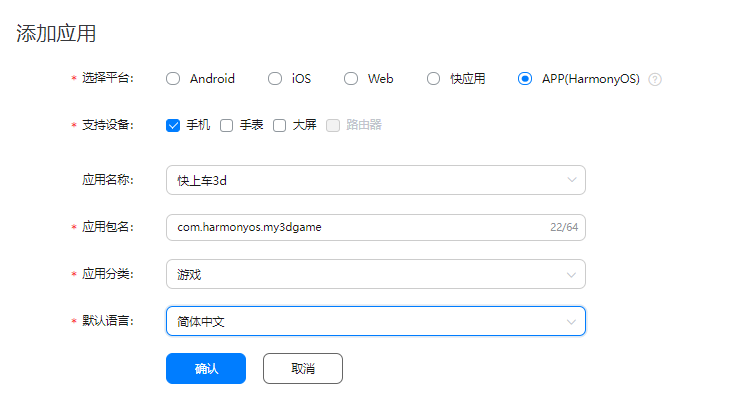This screenshot has height=413, width=742.
Task: Choose the Web platform option
Action: coord(351,79)
